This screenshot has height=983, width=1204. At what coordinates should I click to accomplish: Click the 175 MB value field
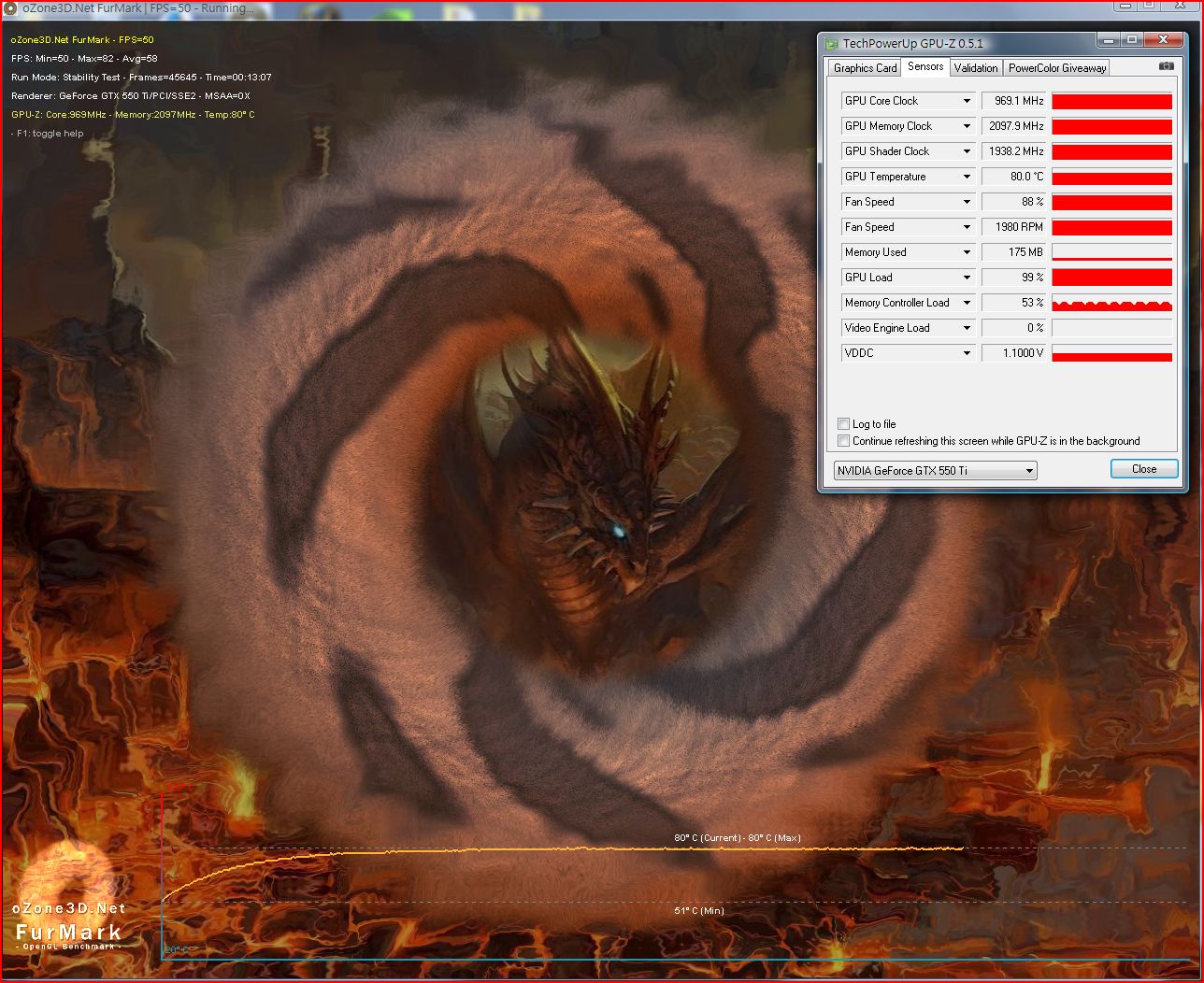pyautogui.click(x=1014, y=252)
